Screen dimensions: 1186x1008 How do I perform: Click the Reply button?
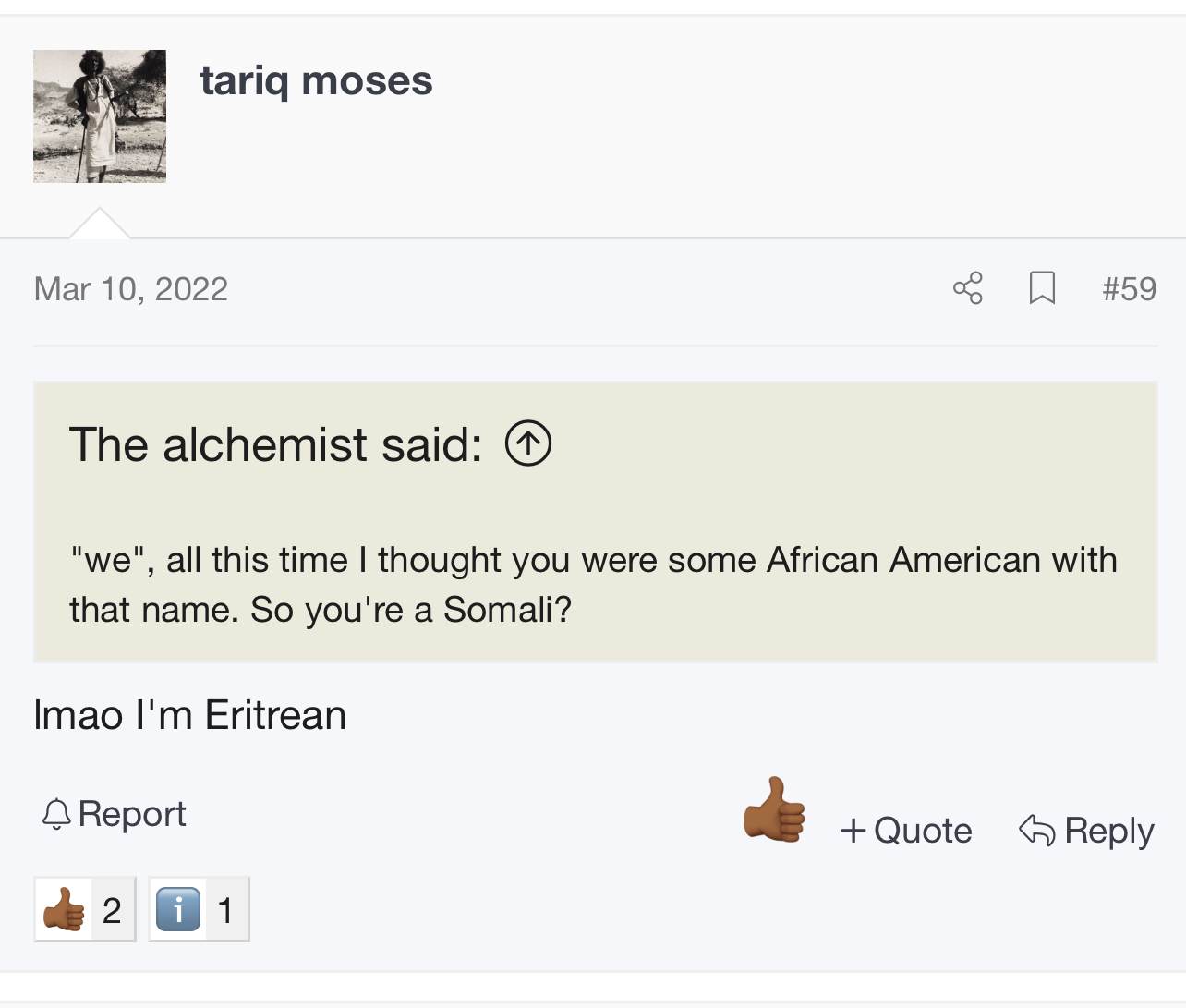1086,831
